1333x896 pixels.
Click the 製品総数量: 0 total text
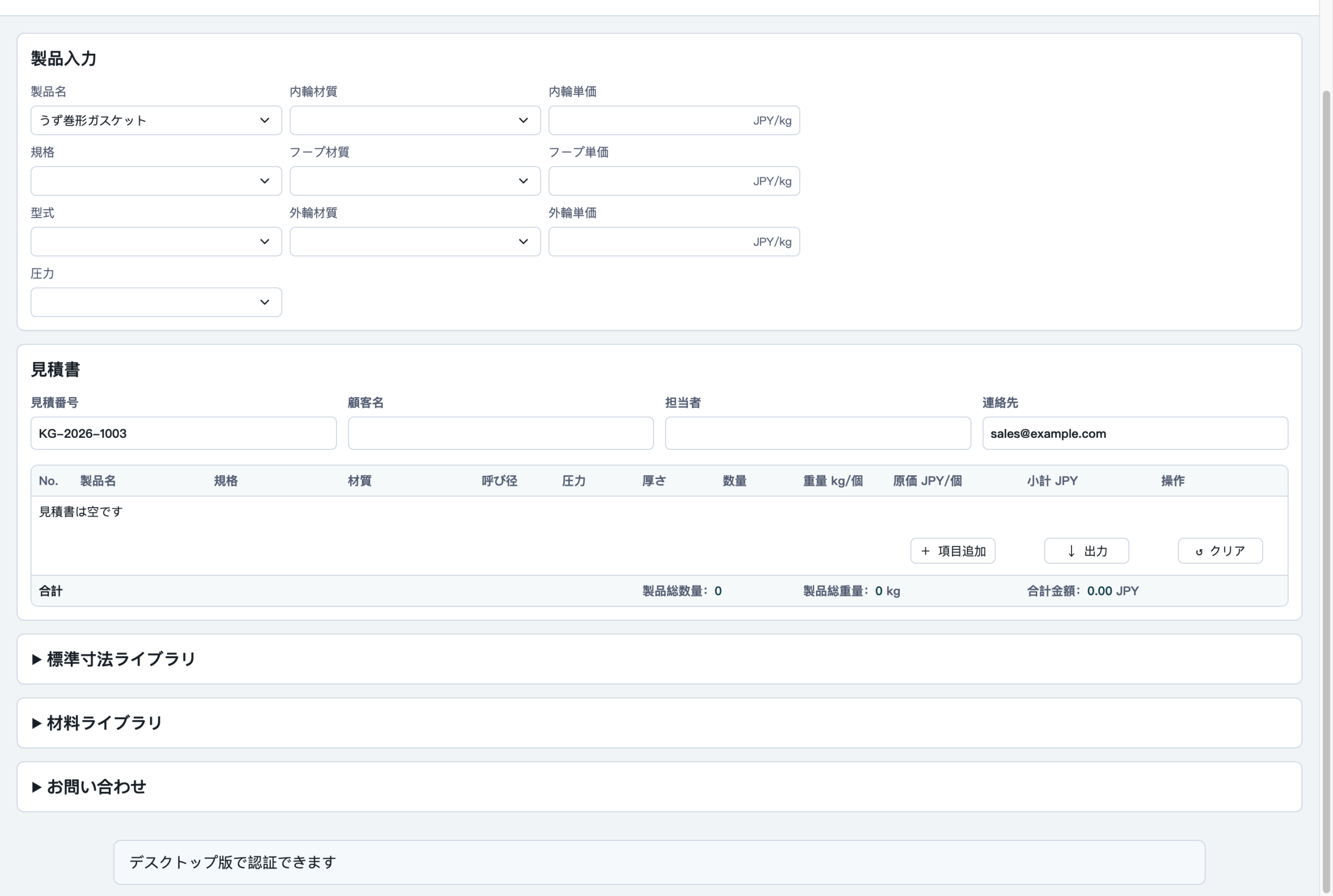682,591
